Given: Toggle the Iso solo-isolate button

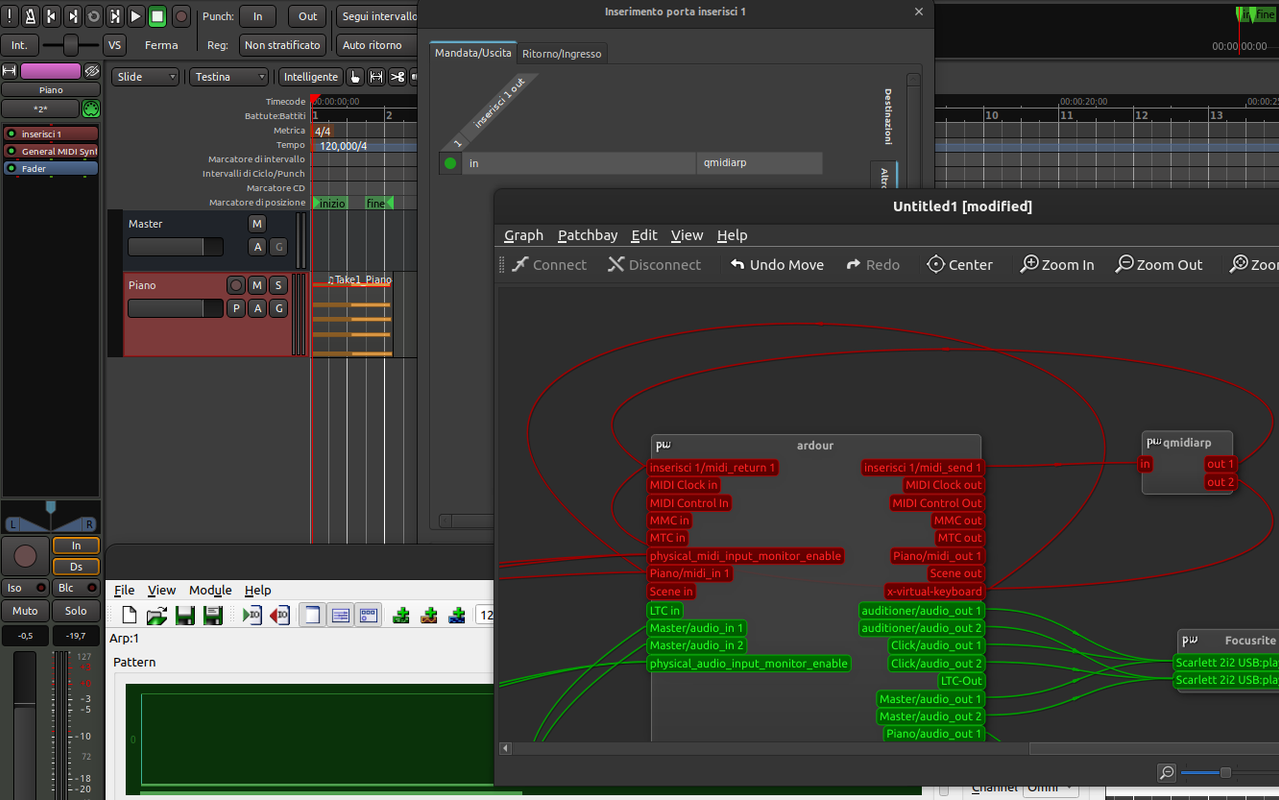Looking at the screenshot, I should click(25, 588).
